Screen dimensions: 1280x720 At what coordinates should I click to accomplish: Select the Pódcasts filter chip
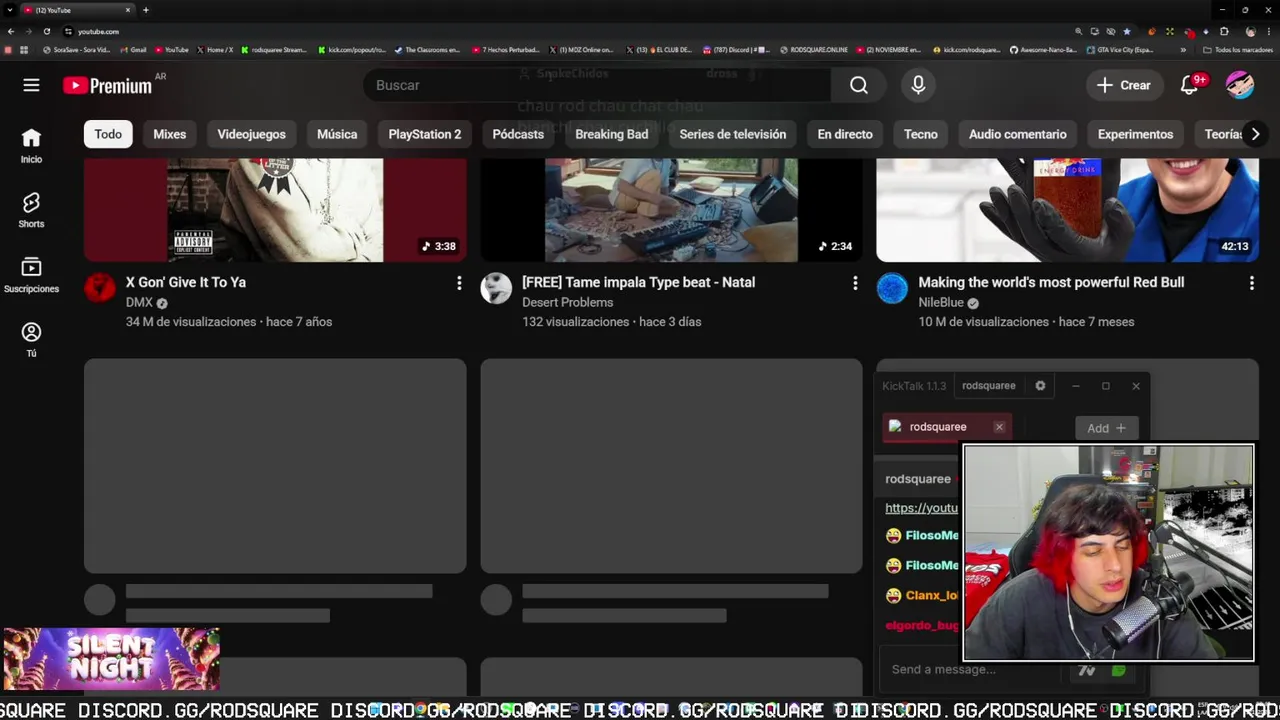(x=518, y=134)
